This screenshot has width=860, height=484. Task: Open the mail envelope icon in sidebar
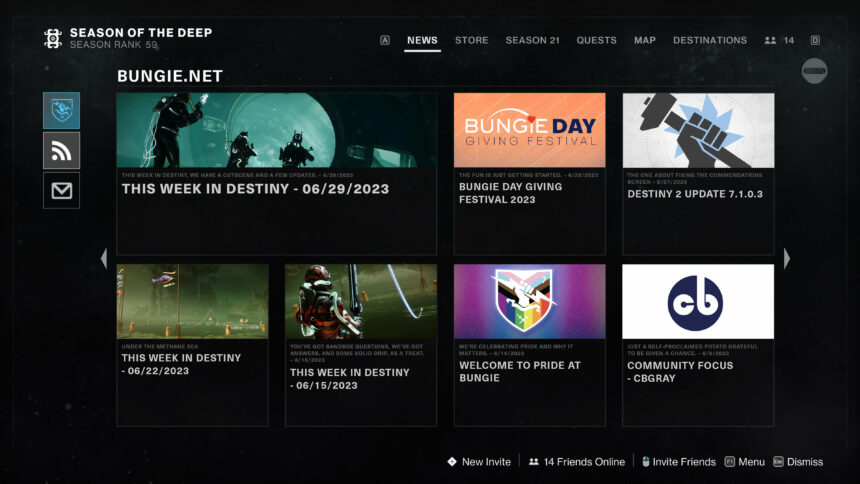click(x=61, y=190)
